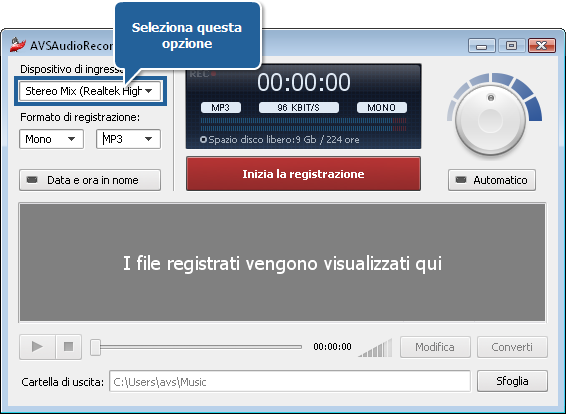
Task: Click Inizia la registrazione button
Action: (x=303, y=174)
